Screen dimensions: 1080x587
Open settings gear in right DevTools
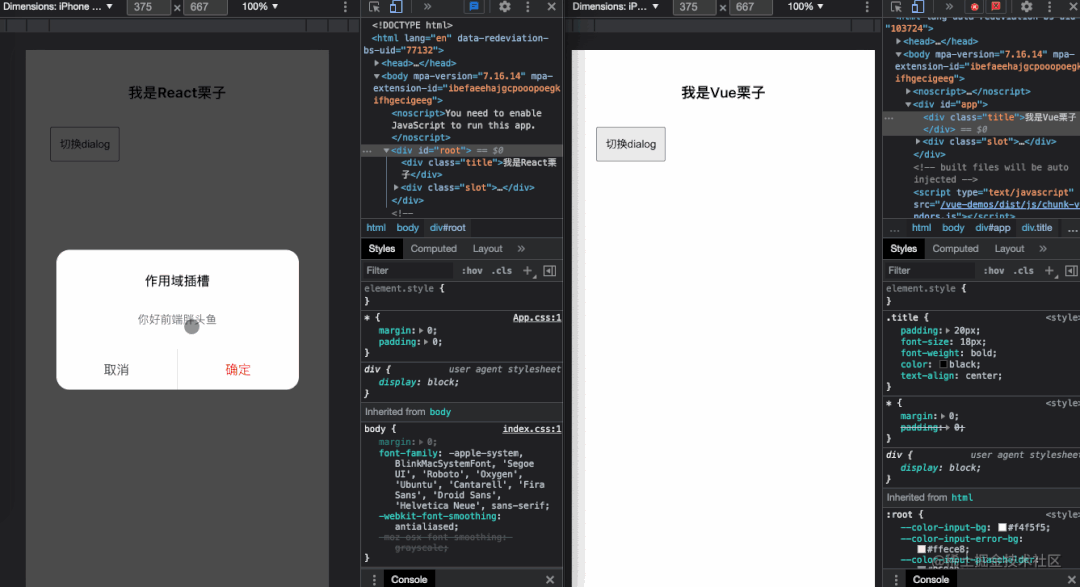(1026, 7)
